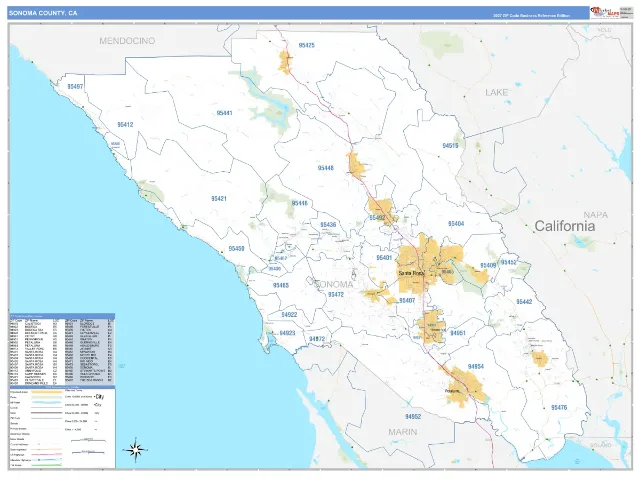Click the "SONOMA COUNTY, CA" map title
Image resolution: width=640 pixels, height=480 pixels.
[43, 13]
